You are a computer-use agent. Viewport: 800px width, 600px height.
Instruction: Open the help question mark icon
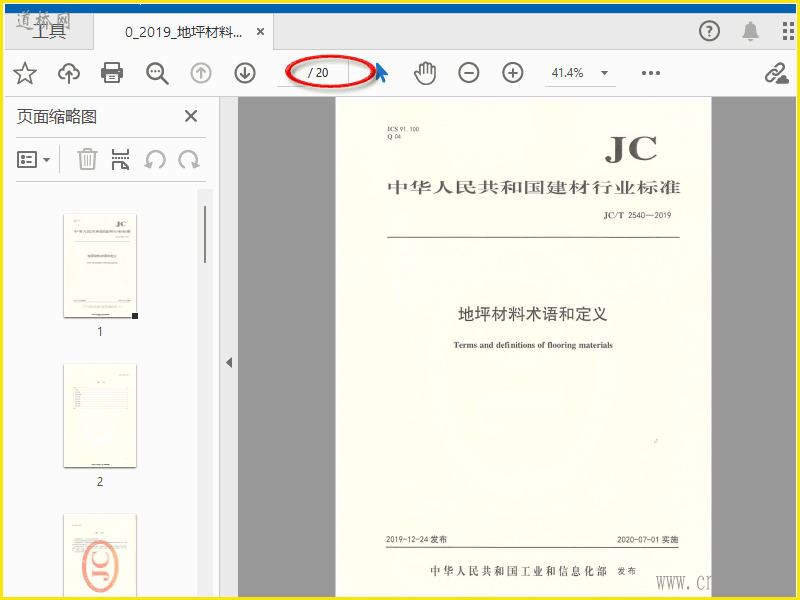click(709, 31)
